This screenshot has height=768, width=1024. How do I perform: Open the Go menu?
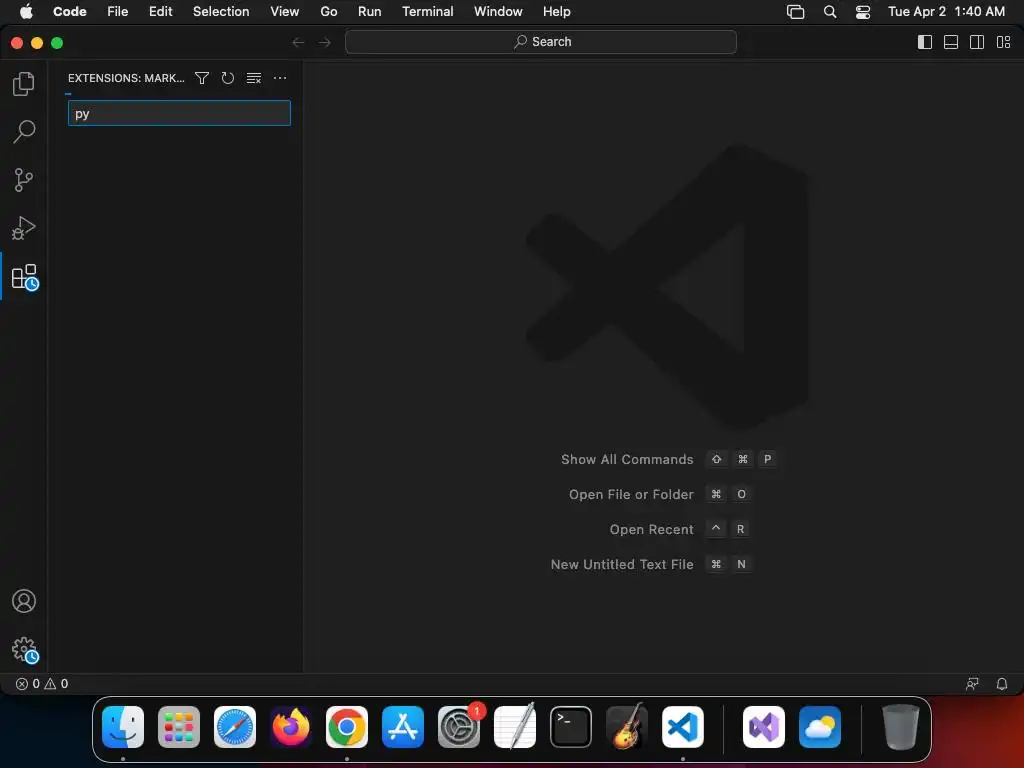click(328, 12)
